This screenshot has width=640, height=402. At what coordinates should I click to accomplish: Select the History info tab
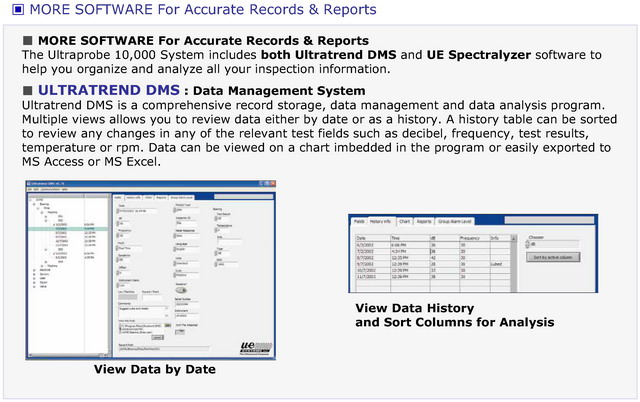pyautogui.click(x=380, y=221)
